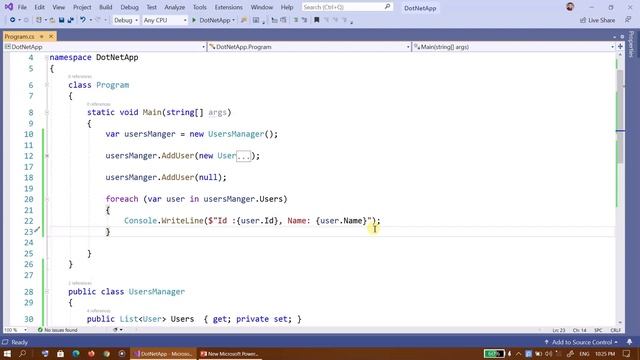Screen dimensions: 640x360
Task: Open the Window menu
Action: 262,7
